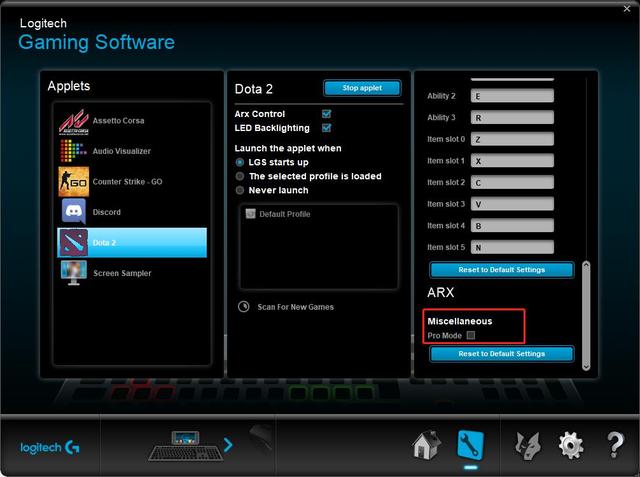Select the keyboard device image

click(186, 446)
